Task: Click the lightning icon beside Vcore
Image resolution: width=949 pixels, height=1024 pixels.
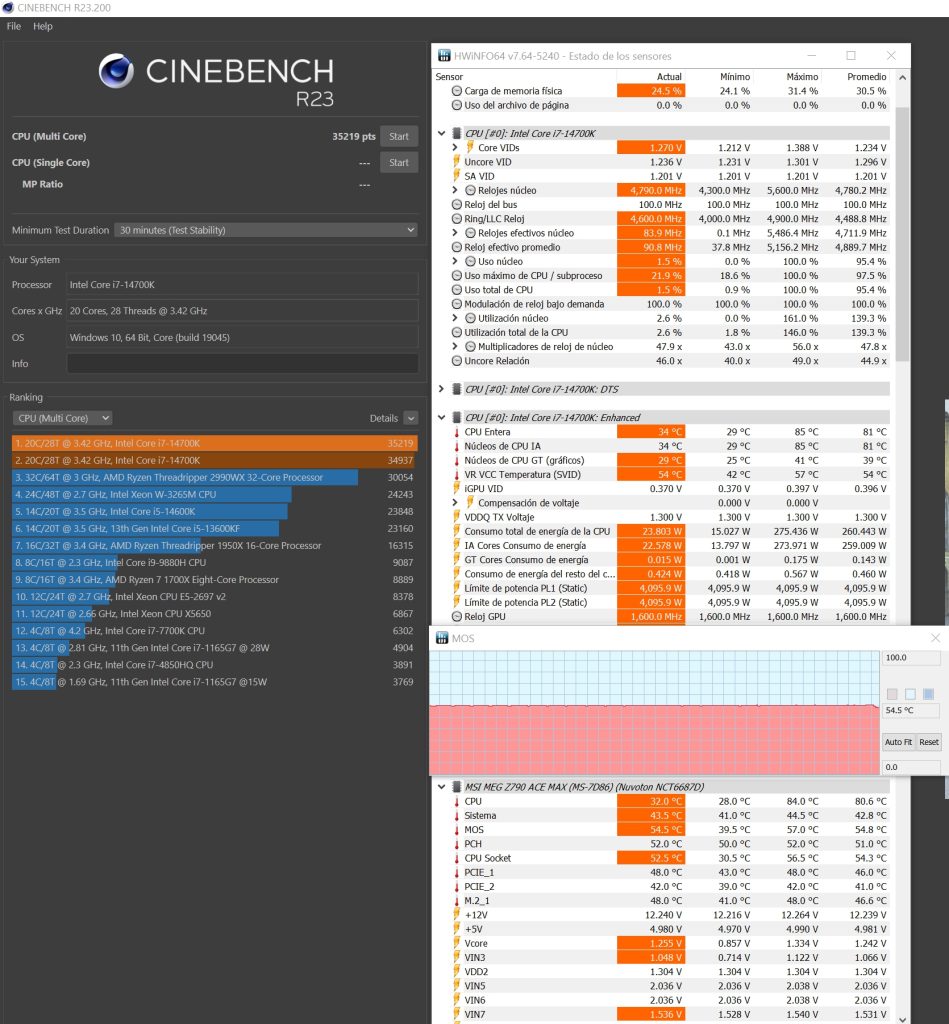Action: (457, 943)
